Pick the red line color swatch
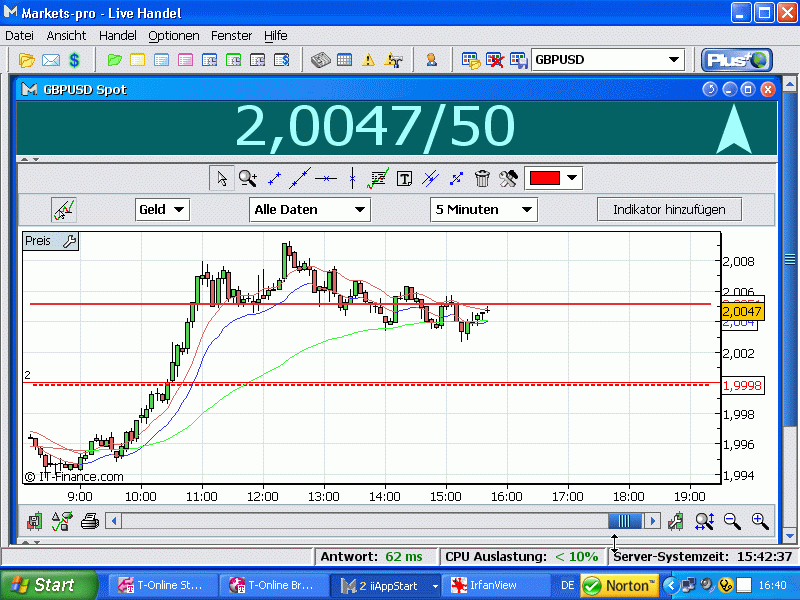The image size is (800, 600). pyautogui.click(x=544, y=179)
